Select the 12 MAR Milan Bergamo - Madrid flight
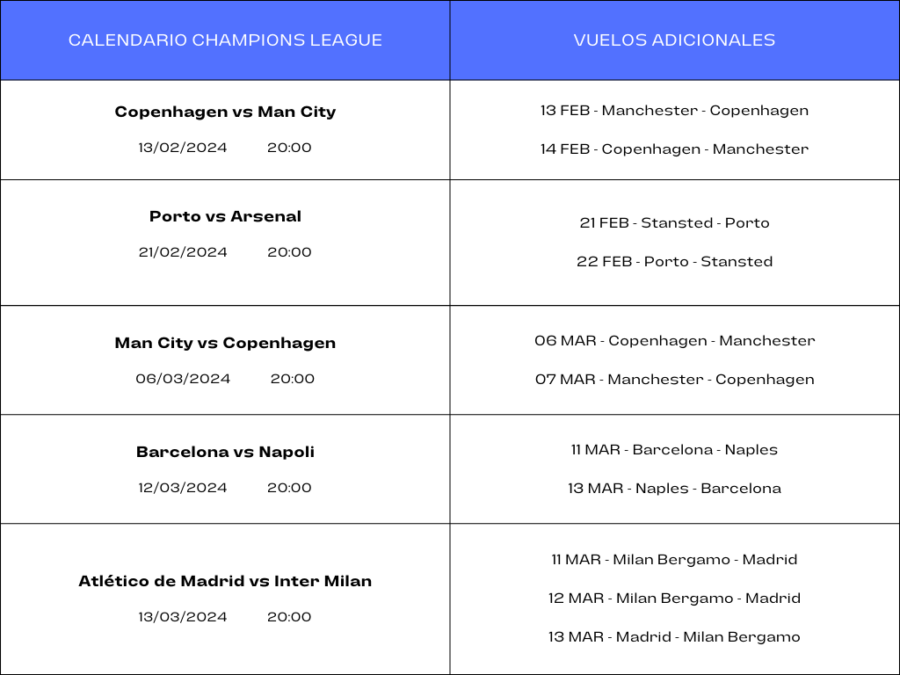This screenshot has height=675, width=900. [x=674, y=599]
